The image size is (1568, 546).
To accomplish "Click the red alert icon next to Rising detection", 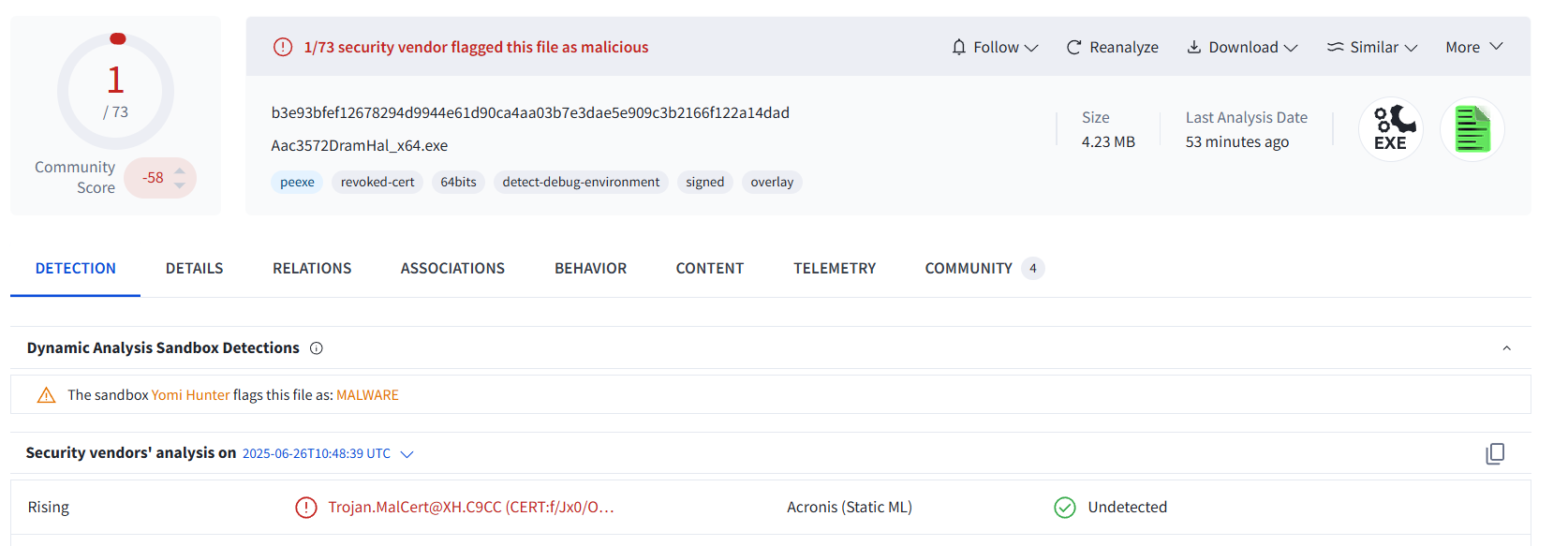I will tap(305, 508).
